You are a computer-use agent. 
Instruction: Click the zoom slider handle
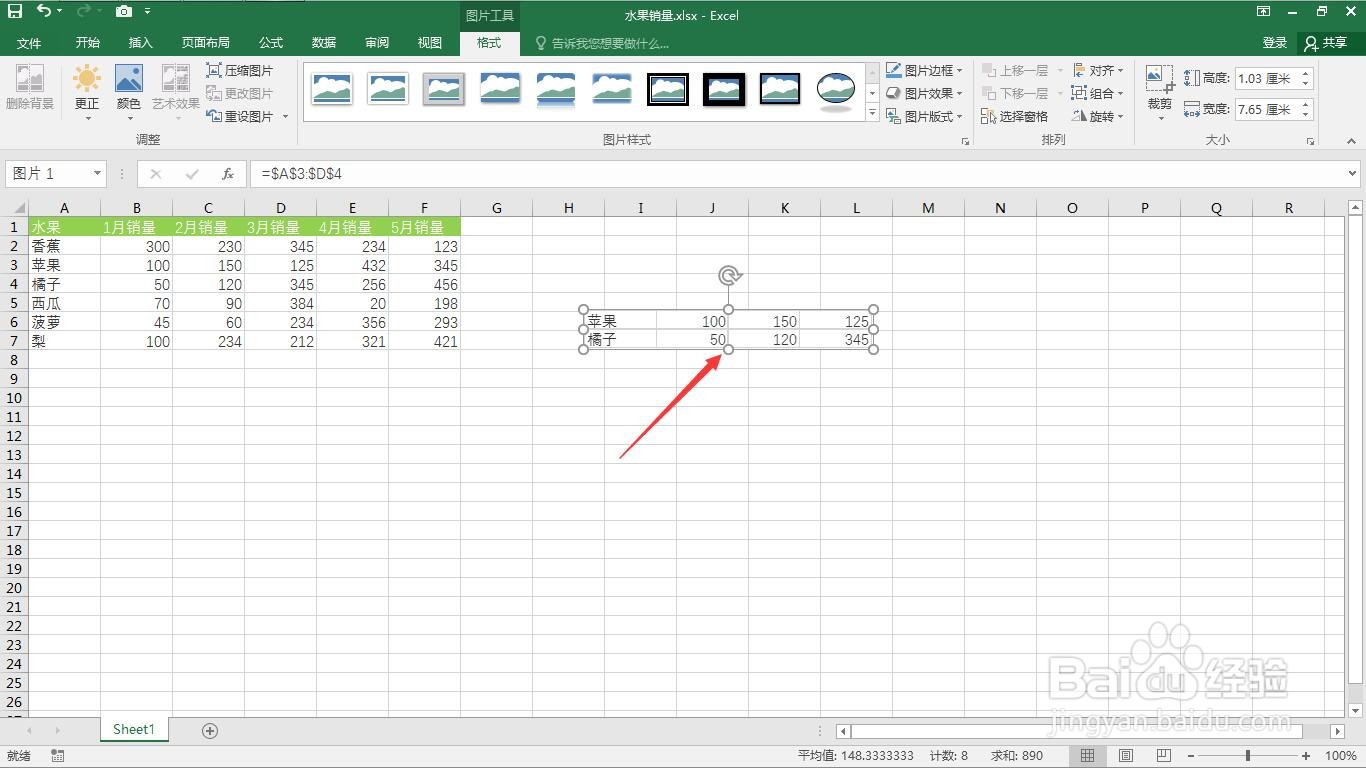tap(1248, 756)
